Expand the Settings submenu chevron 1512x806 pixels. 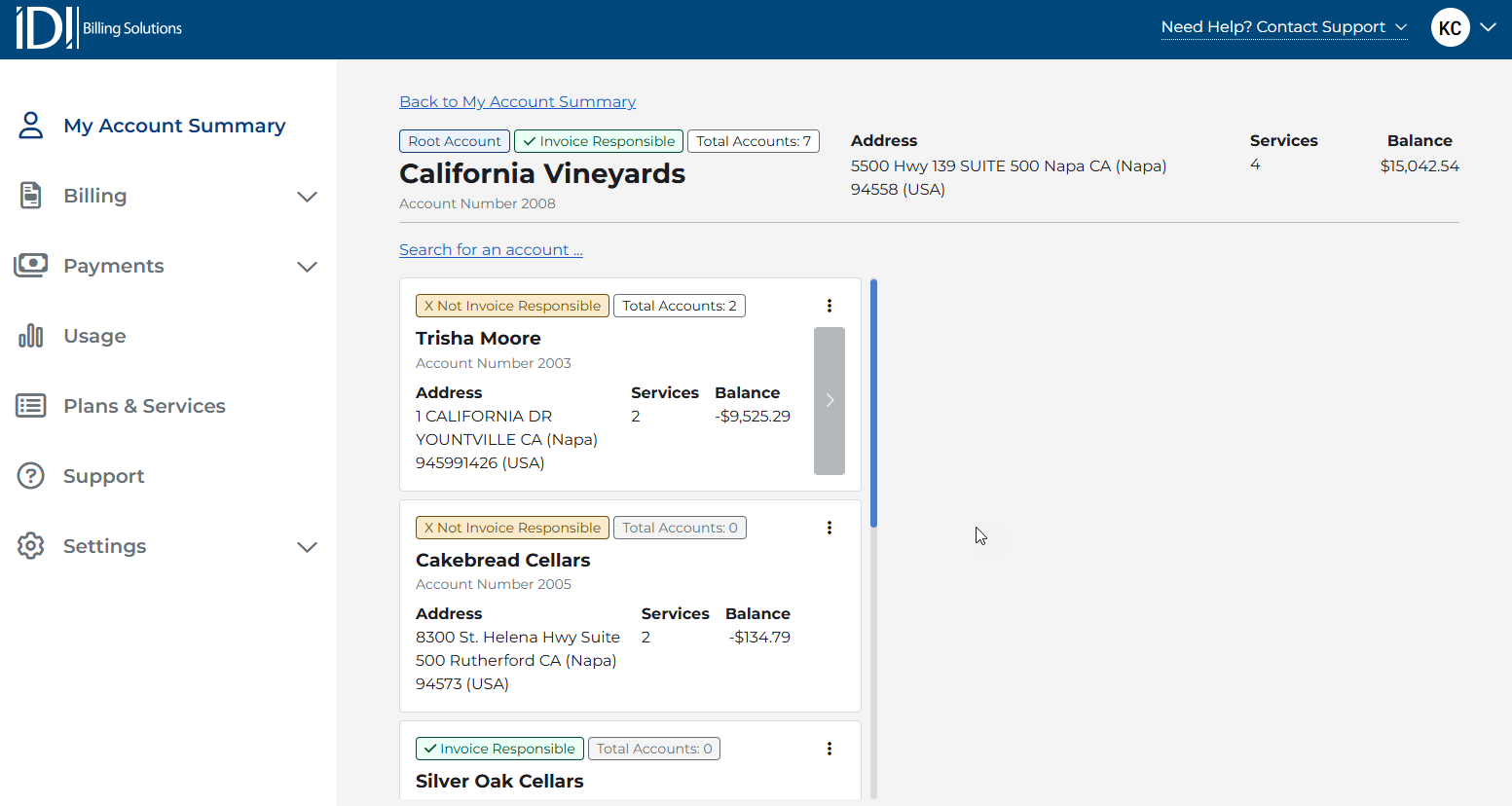click(307, 547)
